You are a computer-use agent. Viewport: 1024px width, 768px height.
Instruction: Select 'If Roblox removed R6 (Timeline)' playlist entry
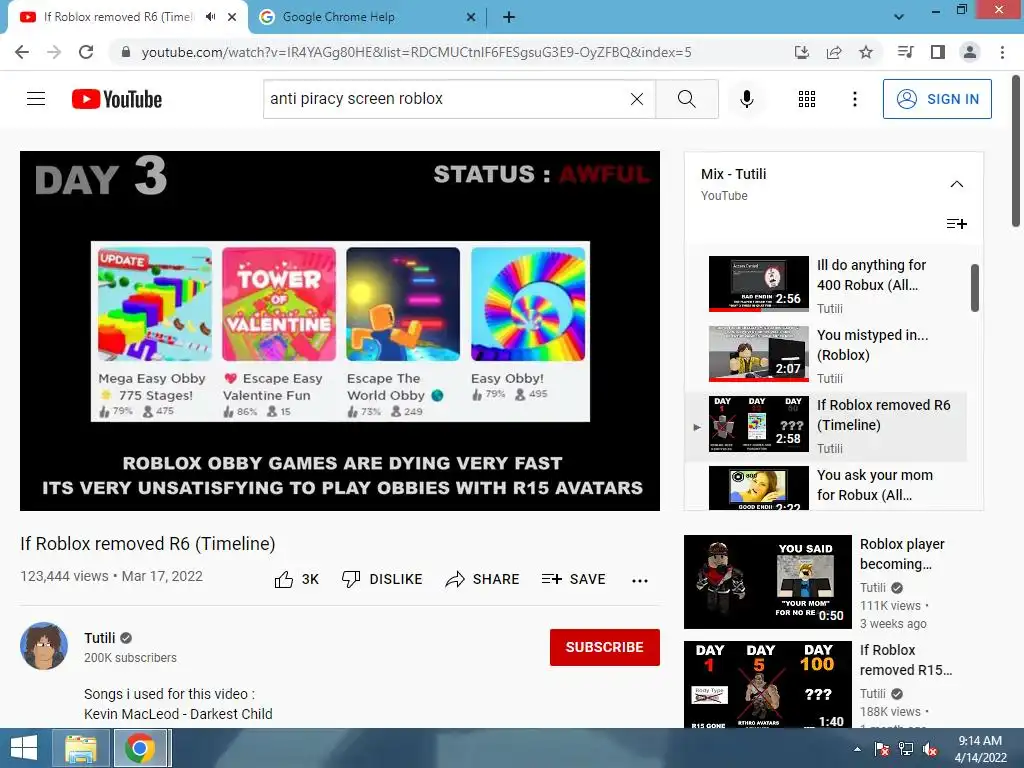[x=826, y=426]
